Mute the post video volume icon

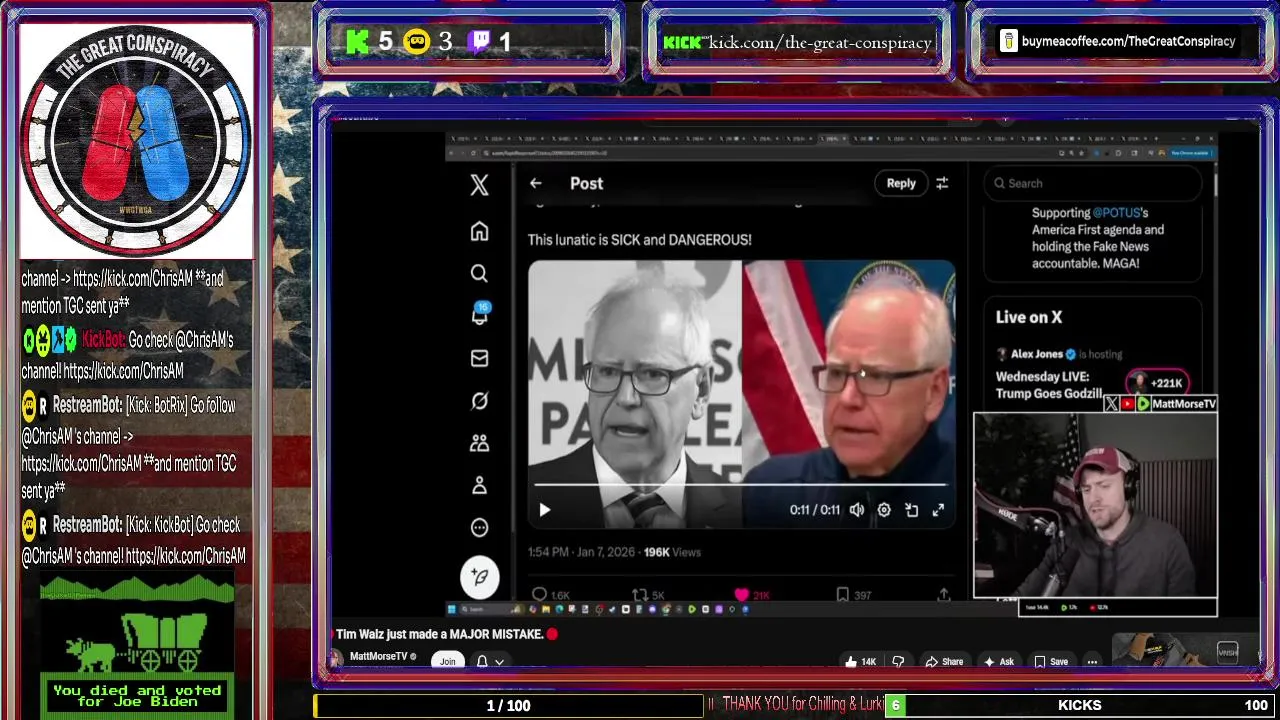tap(857, 510)
